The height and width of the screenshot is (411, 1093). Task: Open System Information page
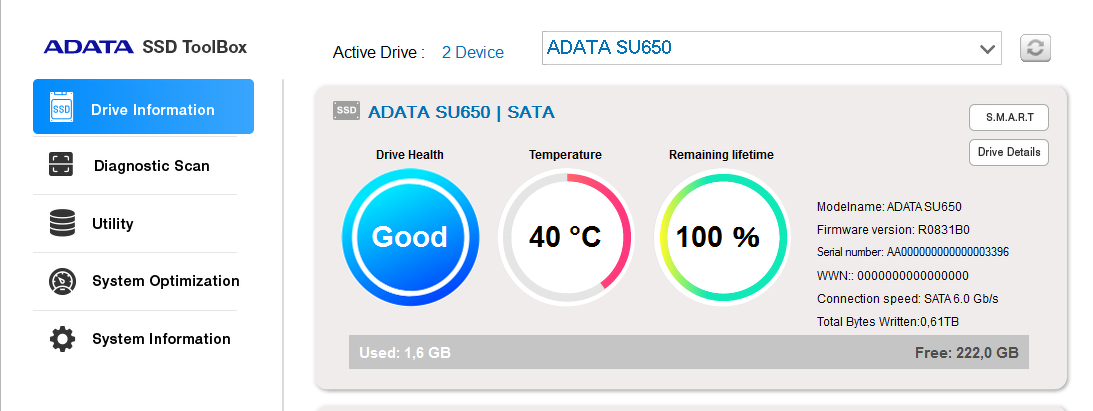tap(135, 339)
